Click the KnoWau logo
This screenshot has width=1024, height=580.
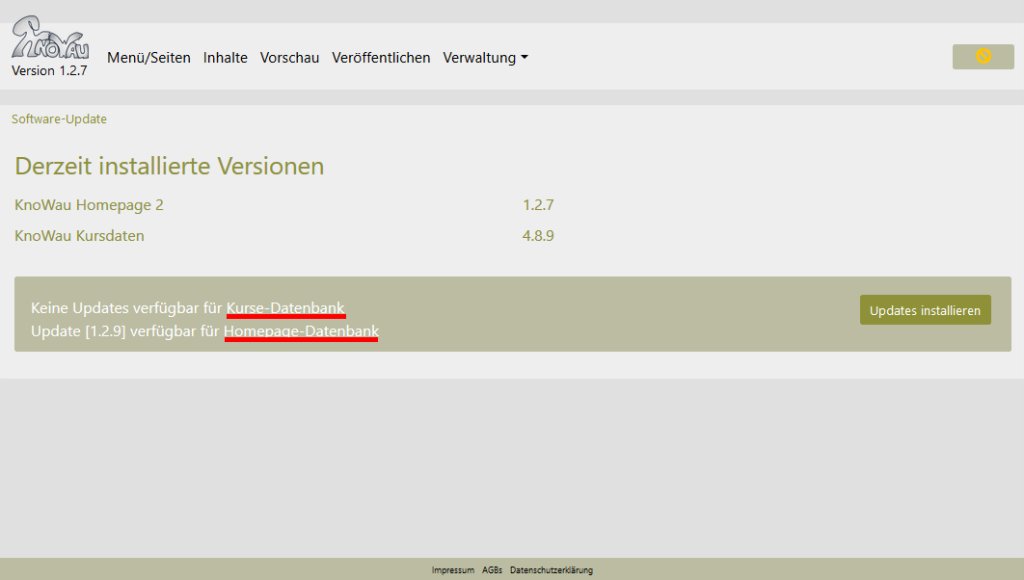48,39
